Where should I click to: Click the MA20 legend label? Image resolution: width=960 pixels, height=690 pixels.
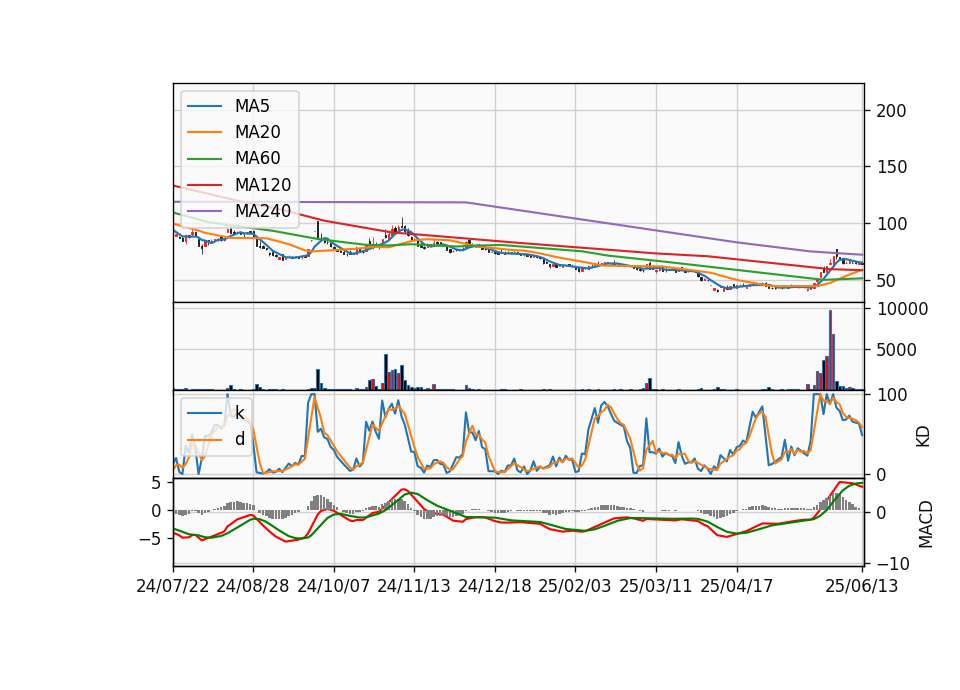coord(257,132)
